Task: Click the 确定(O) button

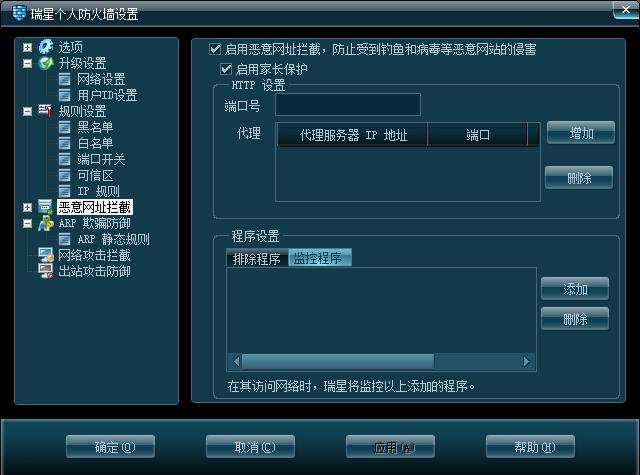Action: click(111, 447)
